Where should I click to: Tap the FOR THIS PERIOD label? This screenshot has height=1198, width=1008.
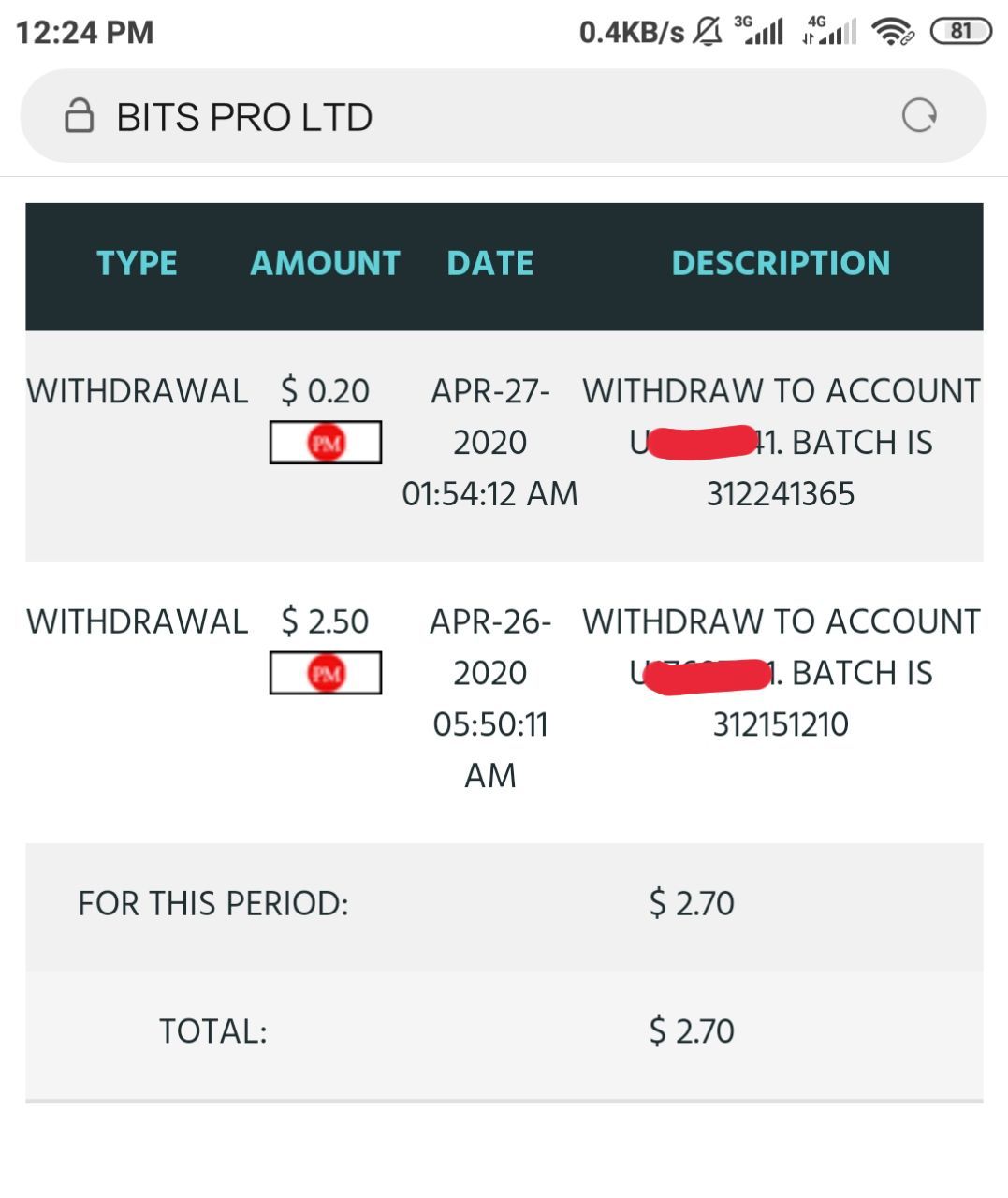pyautogui.click(x=213, y=904)
